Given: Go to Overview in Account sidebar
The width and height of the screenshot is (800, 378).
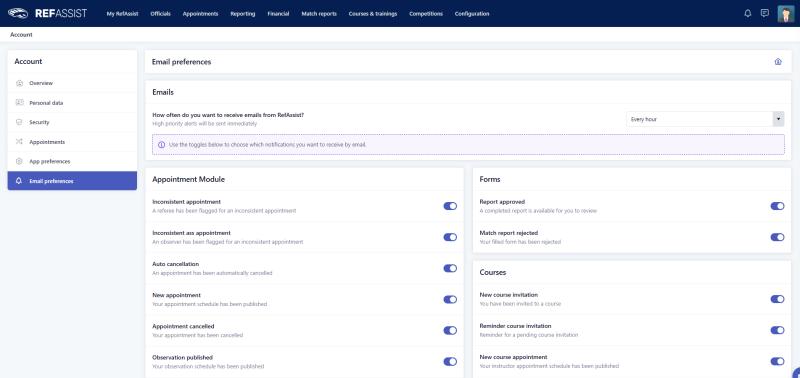Looking at the screenshot, I should [x=72, y=83].
